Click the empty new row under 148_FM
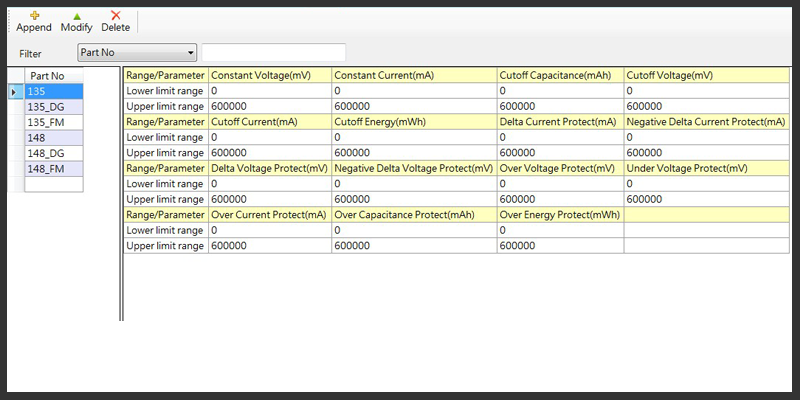Image resolution: width=800 pixels, height=400 pixels. [x=54, y=184]
